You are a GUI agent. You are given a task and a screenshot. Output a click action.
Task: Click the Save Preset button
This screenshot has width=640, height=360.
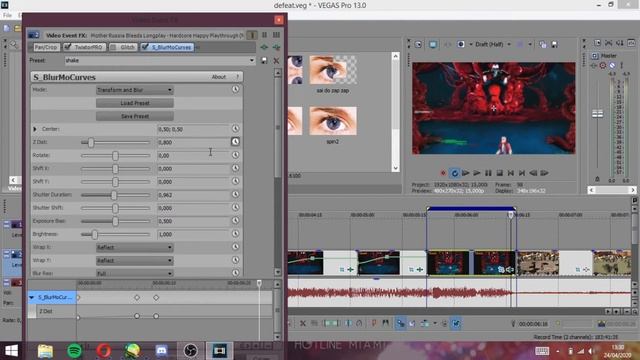(x=135, y=116)
